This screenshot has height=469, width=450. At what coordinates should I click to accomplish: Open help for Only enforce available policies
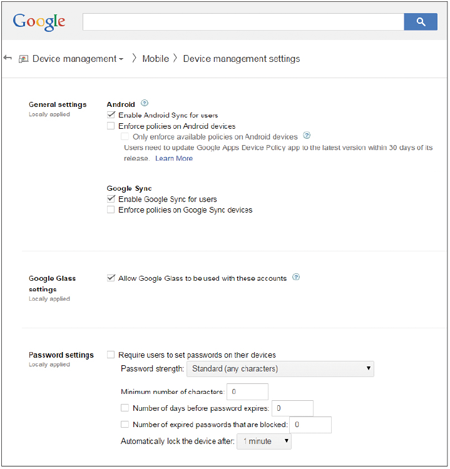coord(307,135)
